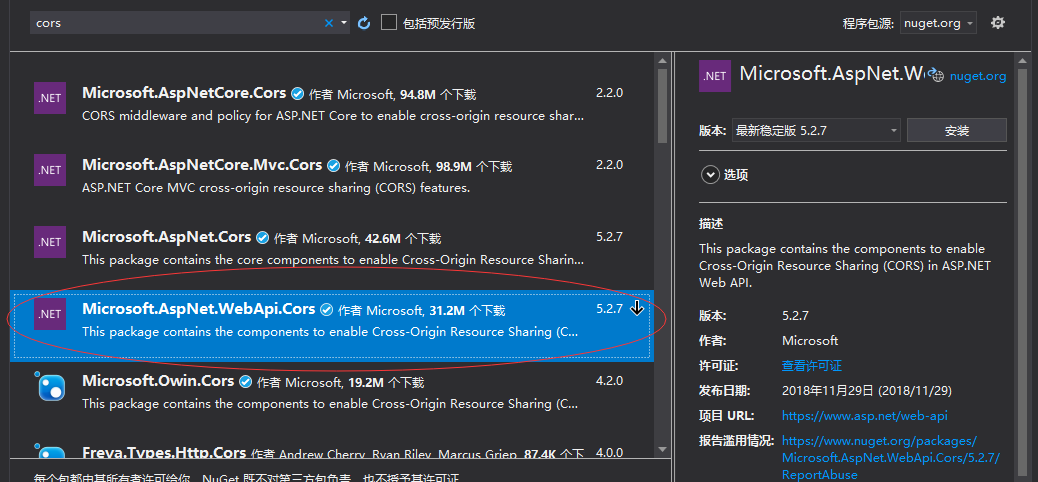Click version 5.2.7 on Microsoft.AspNet.Cors row
The height and width of the screenshot is (482, 1038).
click(x=609, y=236)
